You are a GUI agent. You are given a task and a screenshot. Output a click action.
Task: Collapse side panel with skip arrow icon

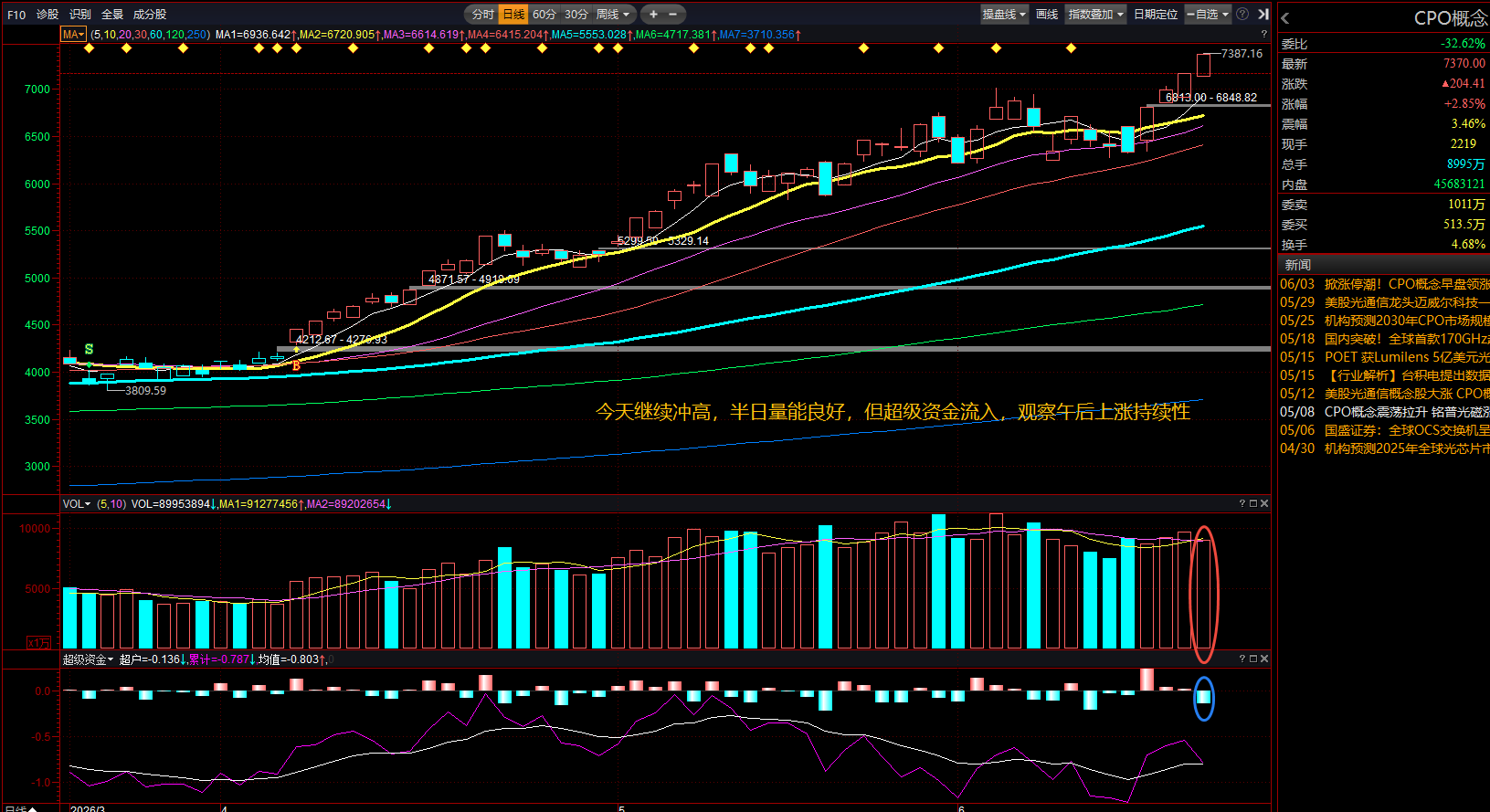(x=1263, y=14)
